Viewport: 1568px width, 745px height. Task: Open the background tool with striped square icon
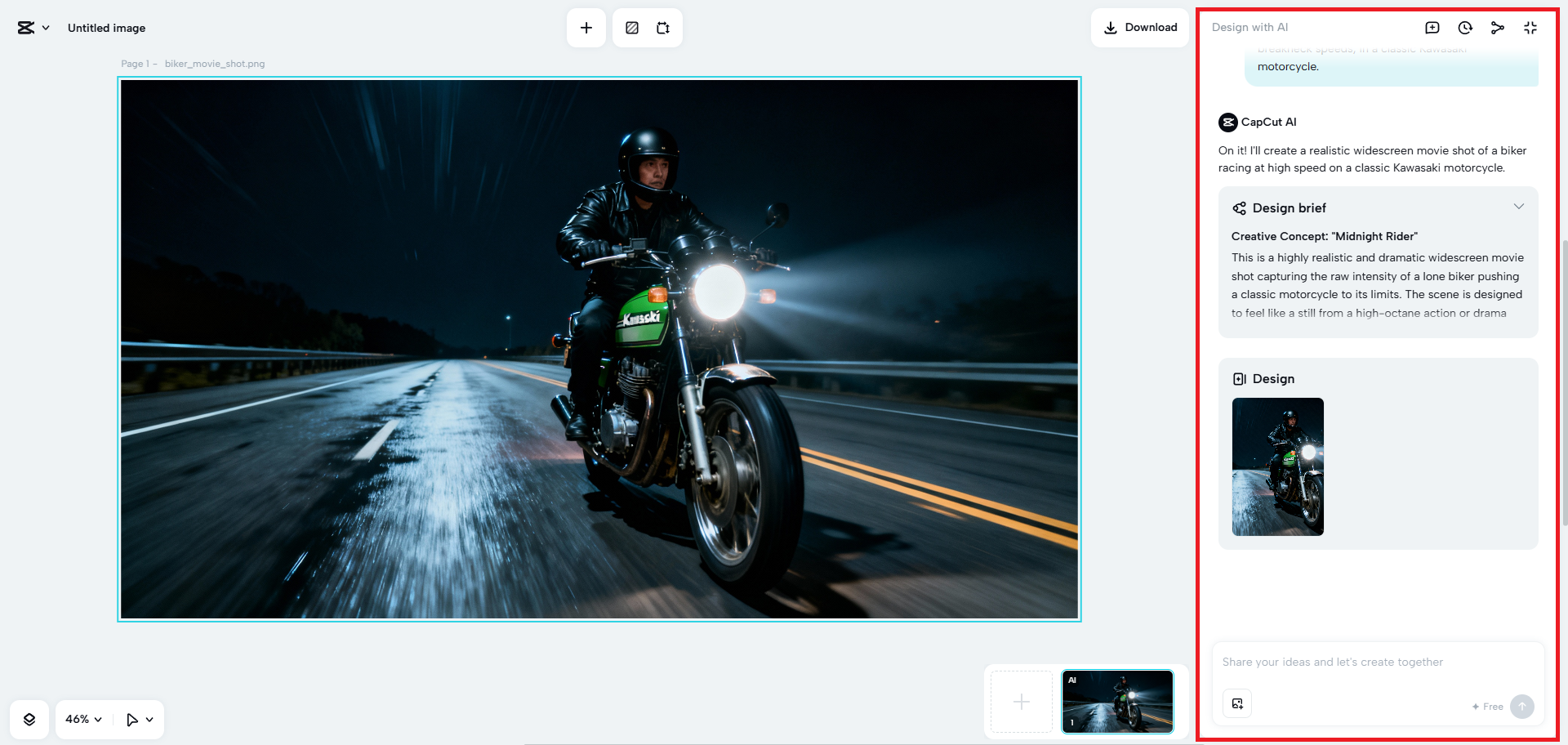pos(632,28)
